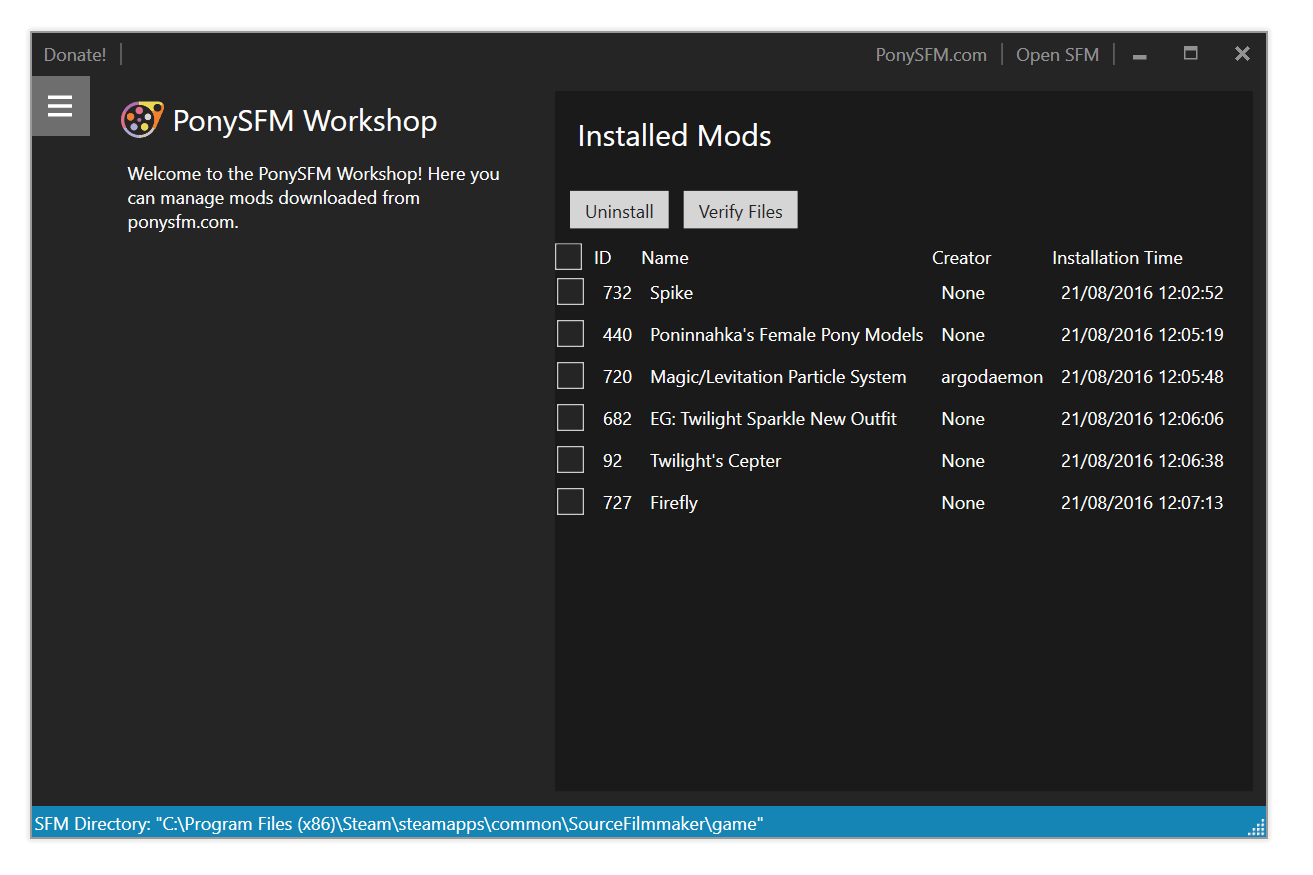
Task: Select Magic/Levitation Particle System checkbox
Action: [x=570, y=376]
